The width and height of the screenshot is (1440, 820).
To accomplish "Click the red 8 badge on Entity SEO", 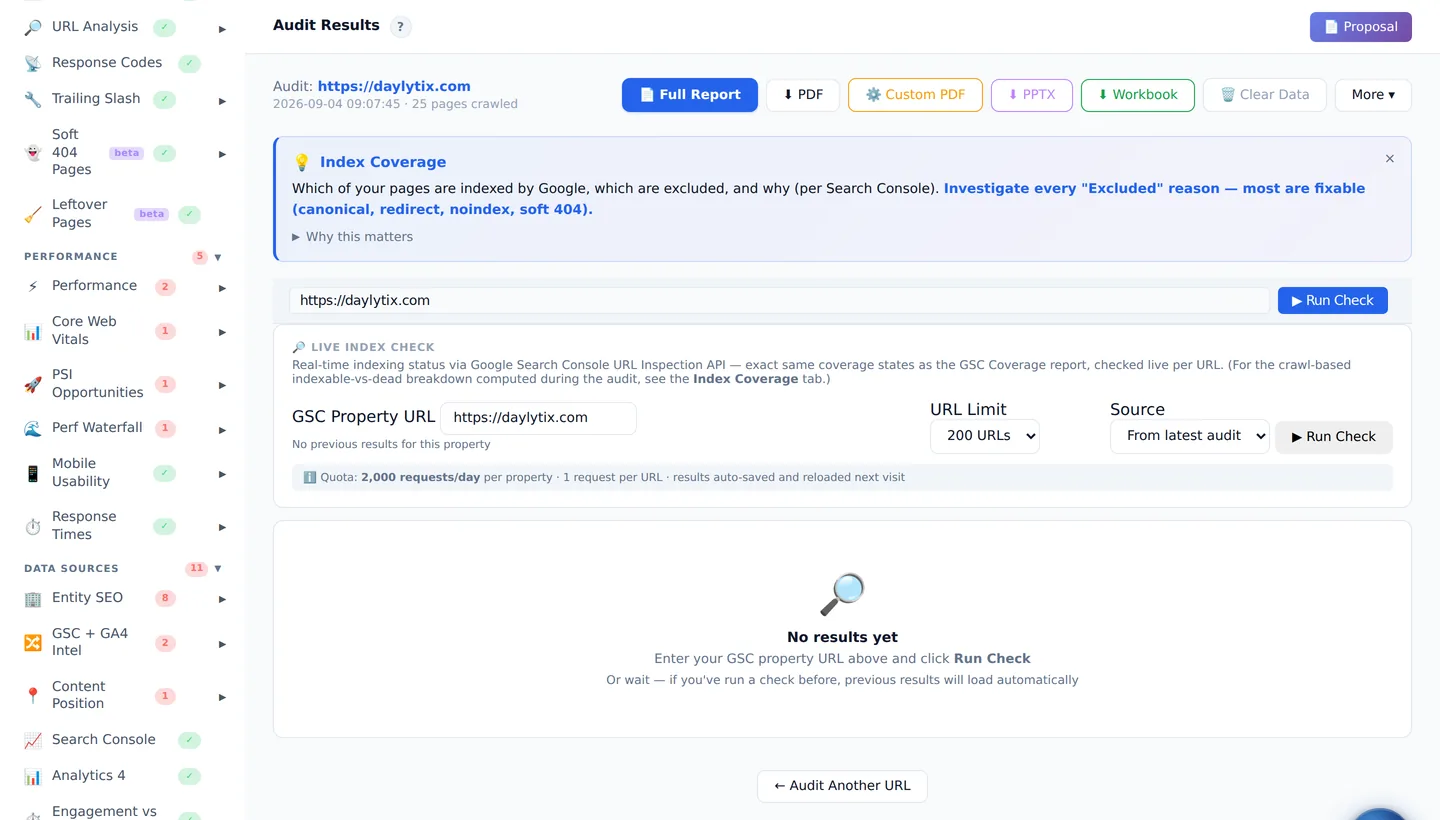I will click(x=165, y=598).
